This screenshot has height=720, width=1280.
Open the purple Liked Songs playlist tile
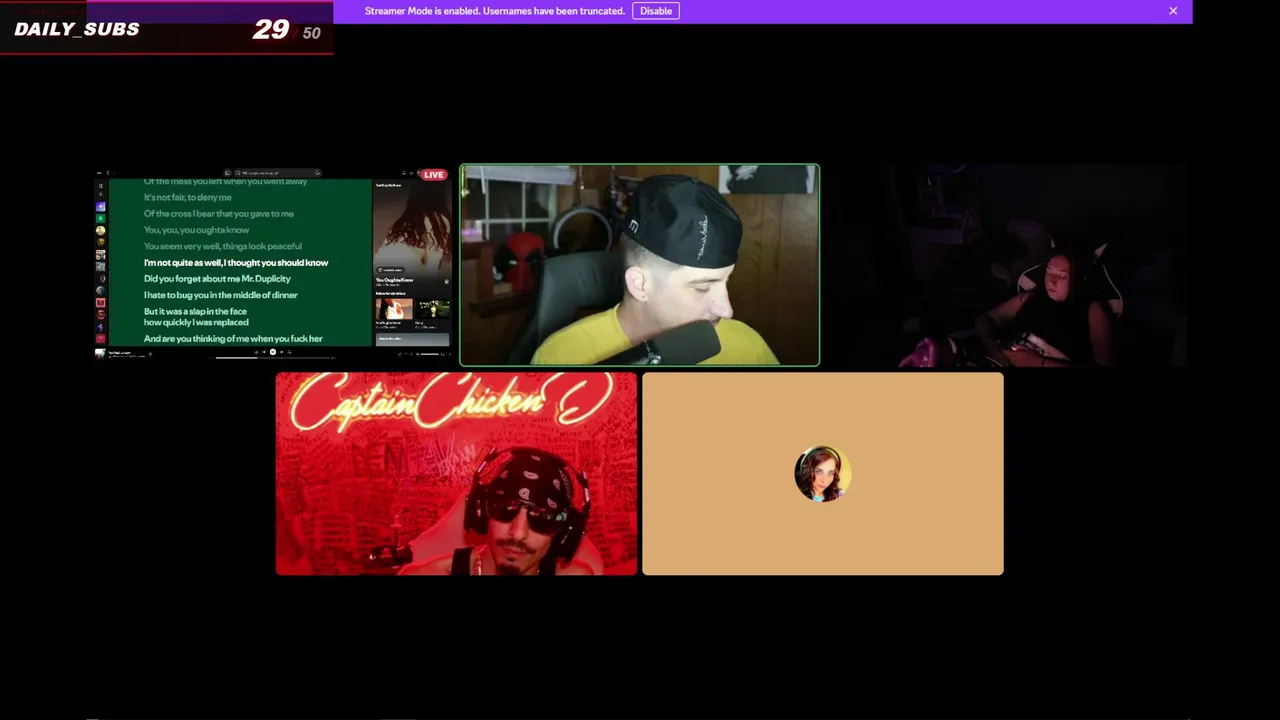[x=100, y=206]
